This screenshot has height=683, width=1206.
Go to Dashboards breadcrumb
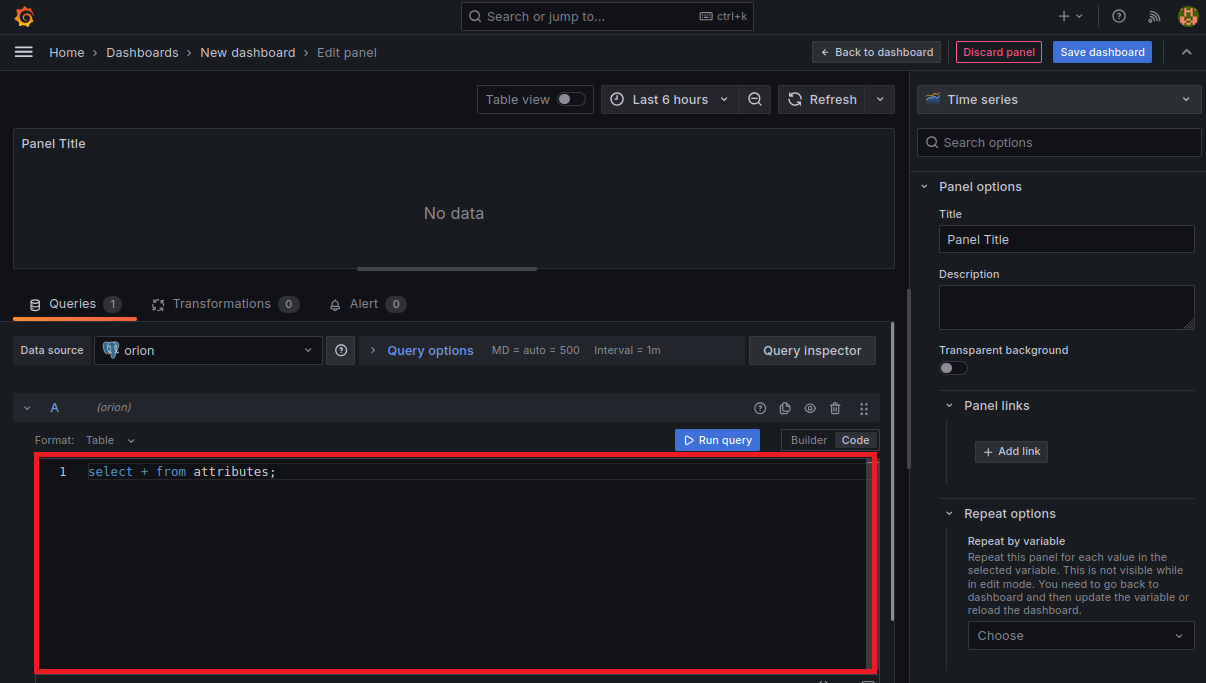coord(142,52)
